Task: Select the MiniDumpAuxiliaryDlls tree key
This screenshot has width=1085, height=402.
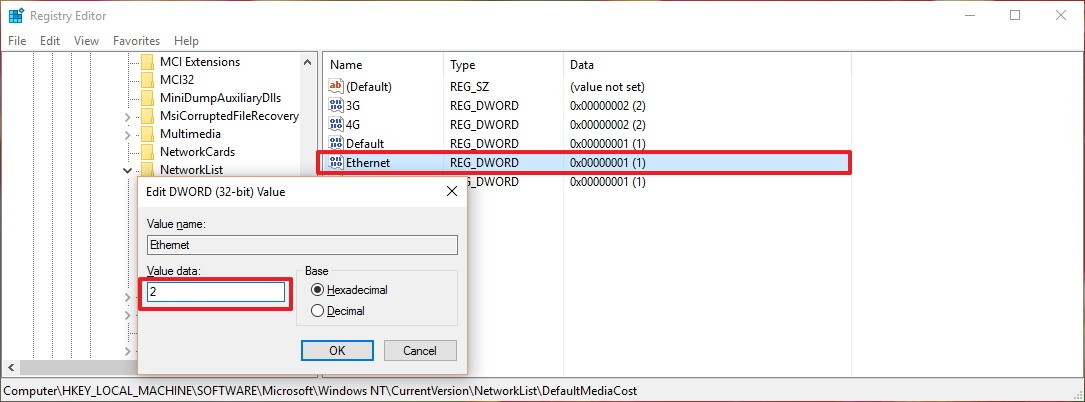Action: tap(220, 98)
